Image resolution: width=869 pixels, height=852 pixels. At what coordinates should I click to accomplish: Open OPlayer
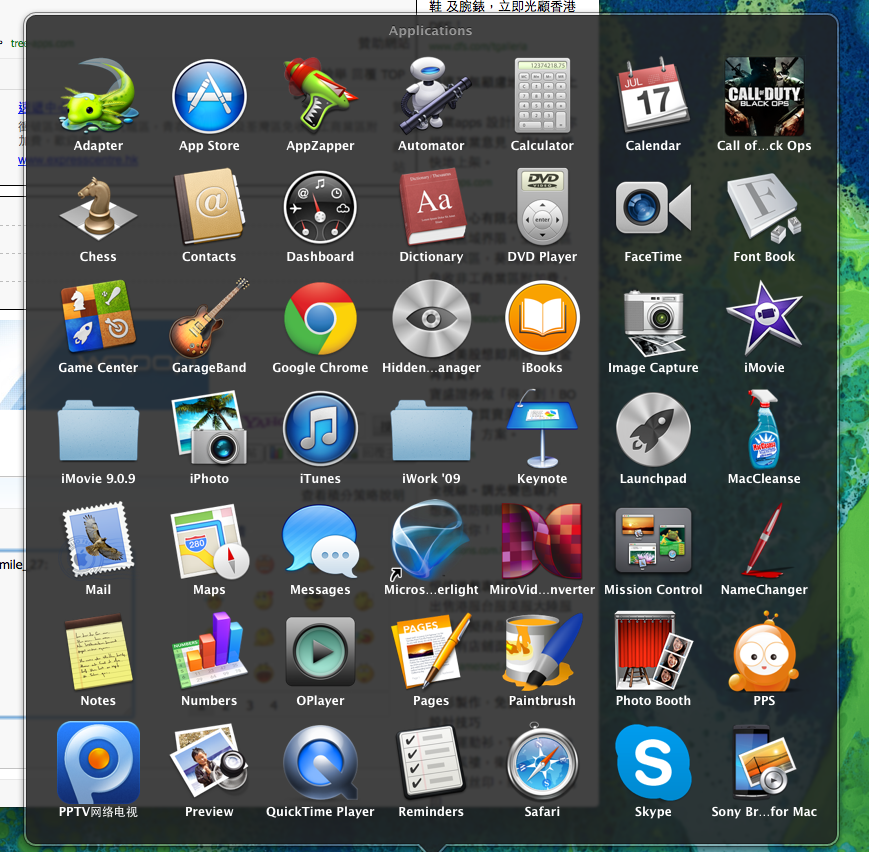click(320, 651)
